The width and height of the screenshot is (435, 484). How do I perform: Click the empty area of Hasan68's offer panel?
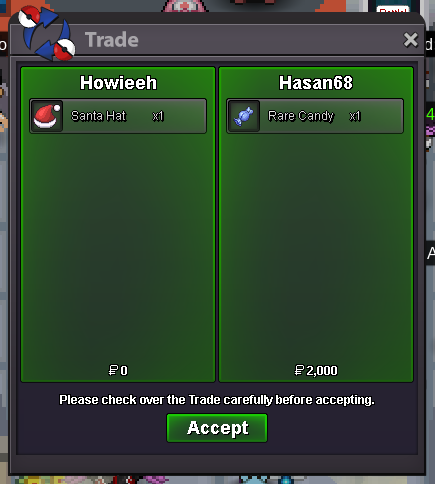click(316, 247)
